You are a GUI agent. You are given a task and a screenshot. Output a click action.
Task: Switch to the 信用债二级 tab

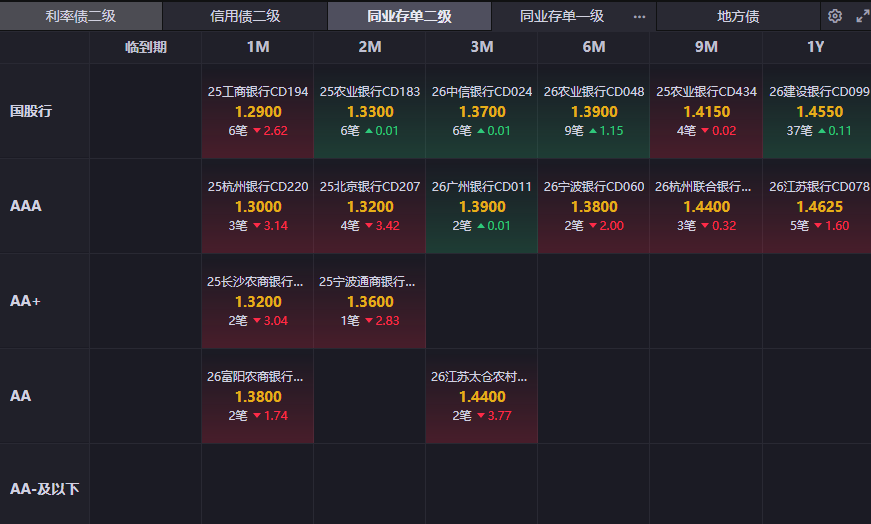tap(245, 16)
